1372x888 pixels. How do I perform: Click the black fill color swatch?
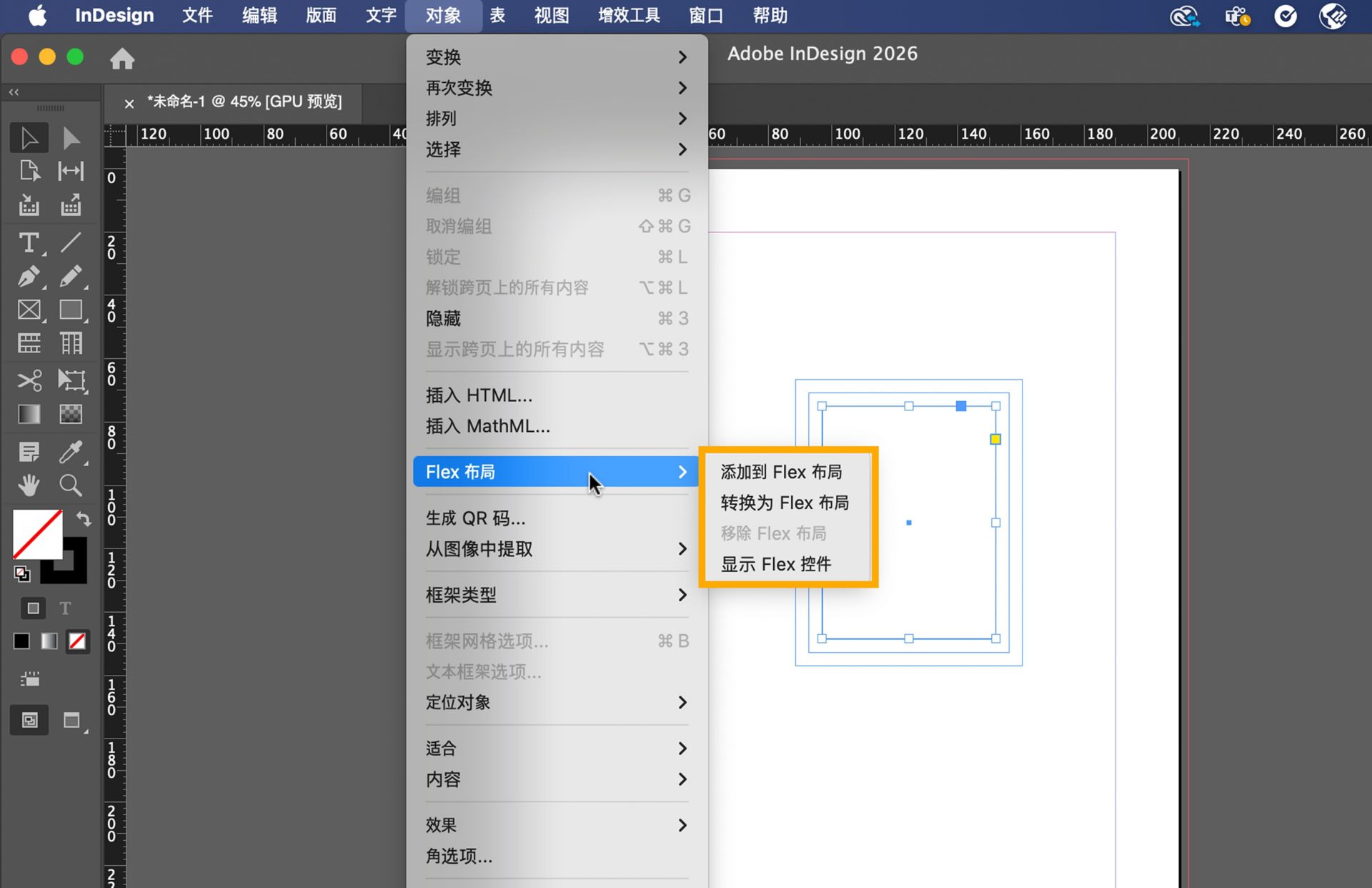[21, 641]
